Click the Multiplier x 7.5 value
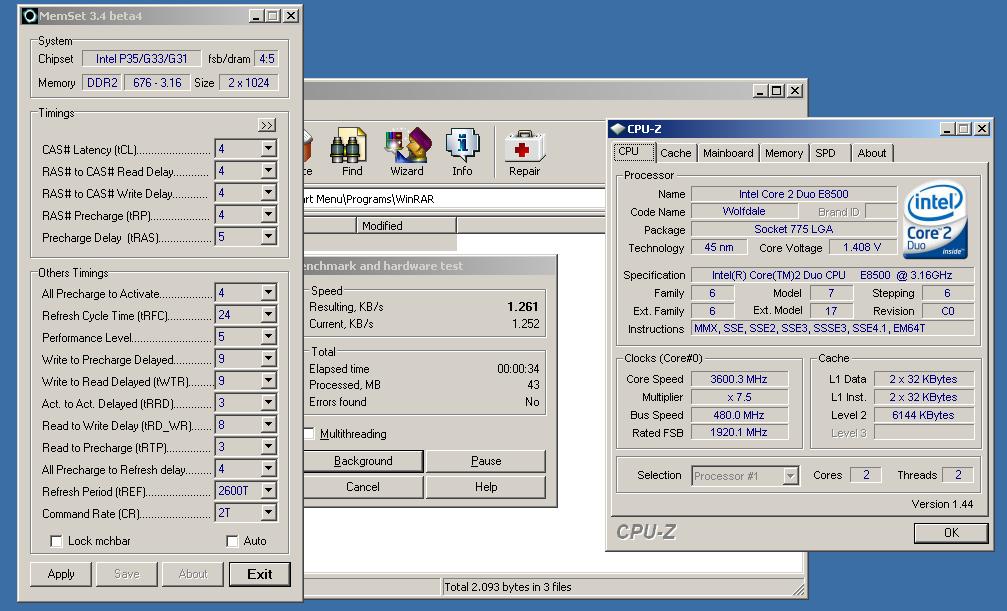 point(739,397)
